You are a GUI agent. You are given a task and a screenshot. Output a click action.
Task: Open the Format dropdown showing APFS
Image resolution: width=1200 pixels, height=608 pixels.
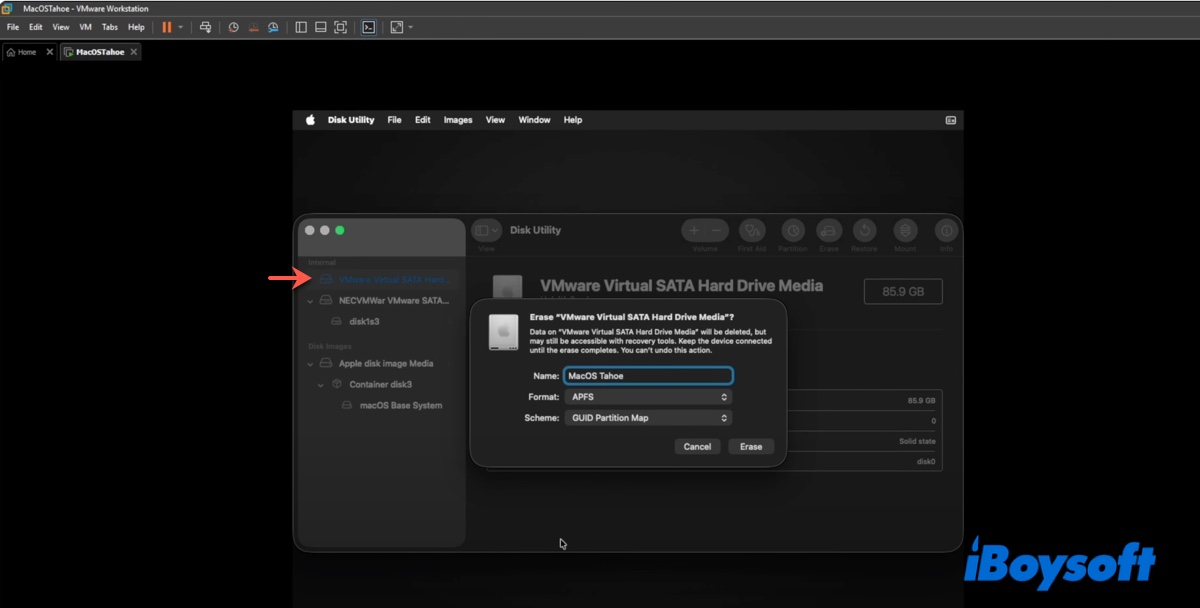[648, 397]
